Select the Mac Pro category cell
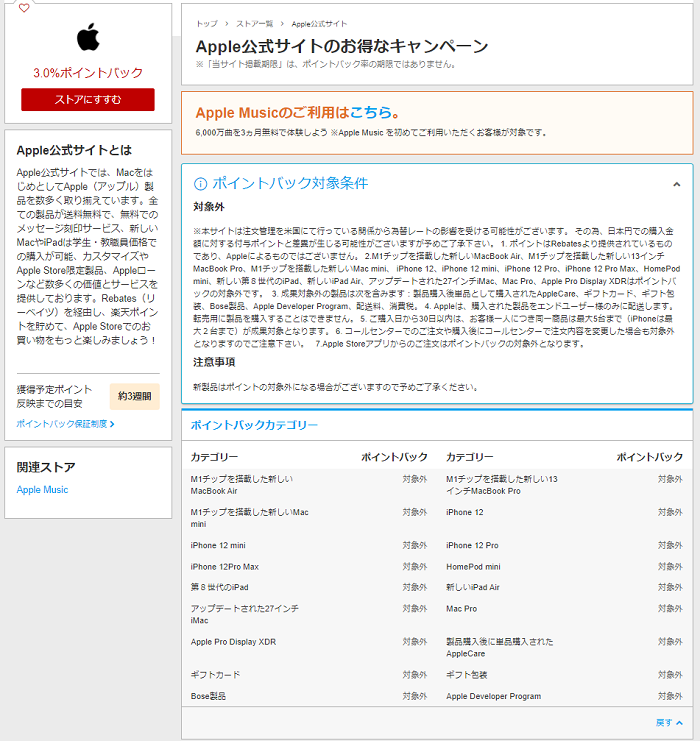Viewport: 700px width, 741px height. [461, 609]
